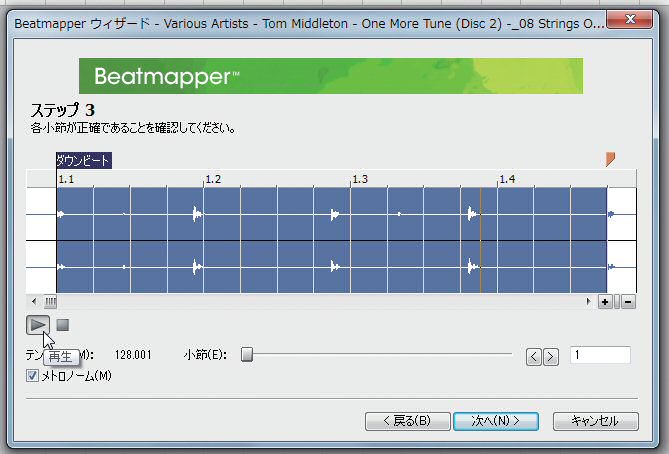The image size is (669, 454).
Task: Toggle the メトロノーム(M) checkbox
Action: [32, 375]
